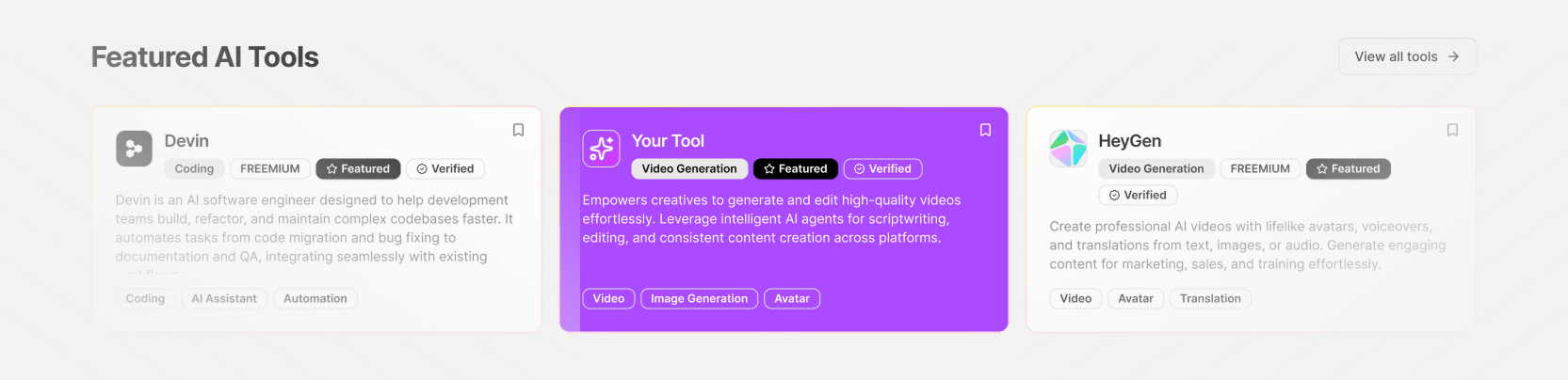Click the AI Assistant tag
This screenshot has height=380, width=1568.
(x=224, y=299)
